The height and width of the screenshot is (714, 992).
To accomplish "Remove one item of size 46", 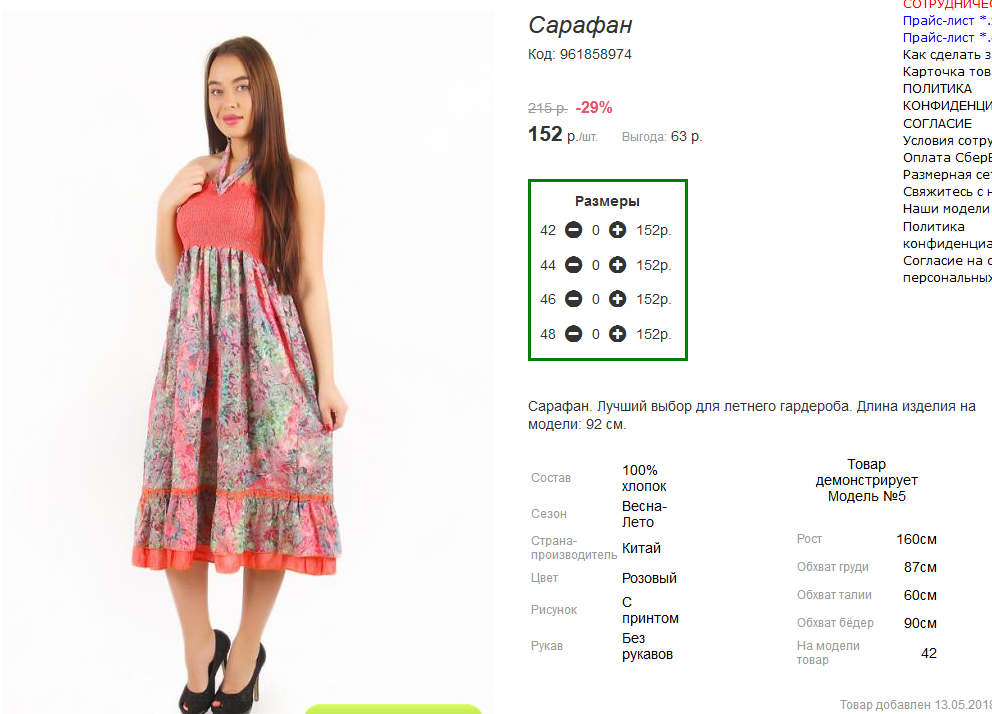I will coord(573,299).
